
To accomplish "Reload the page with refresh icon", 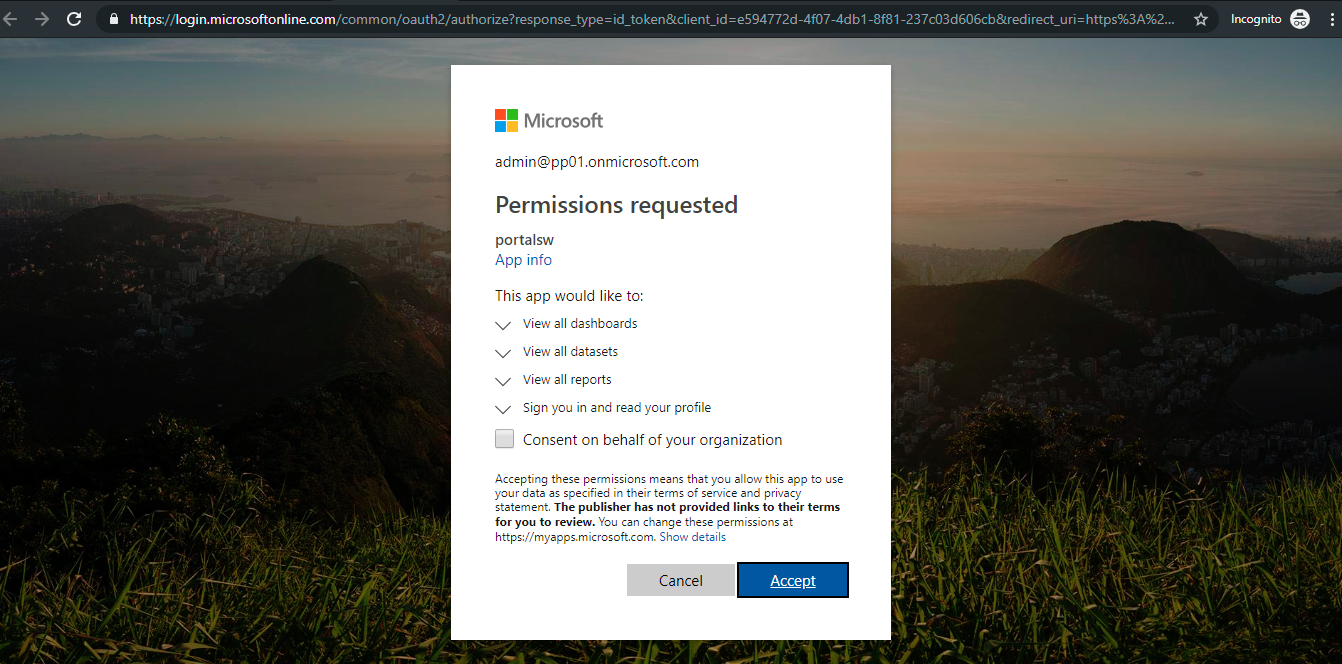I will click(x=74, y=19).
